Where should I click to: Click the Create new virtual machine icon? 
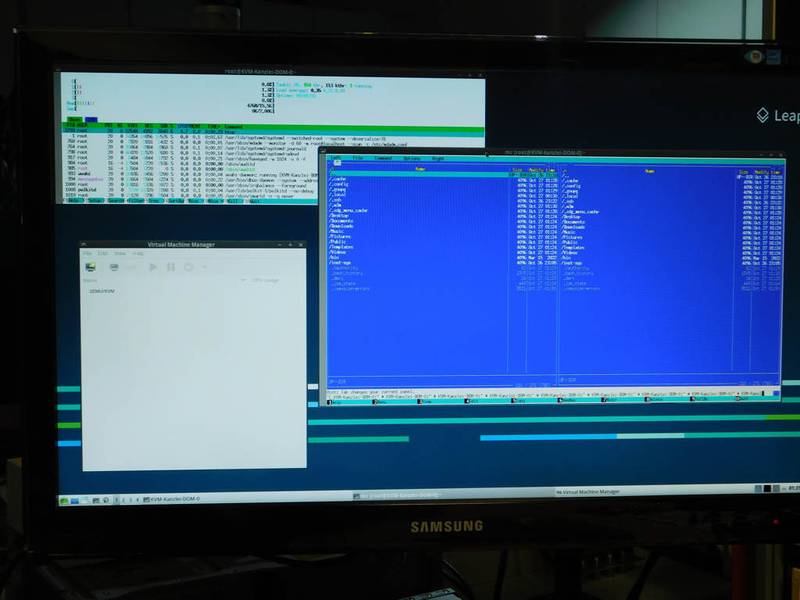click(90, 267)
